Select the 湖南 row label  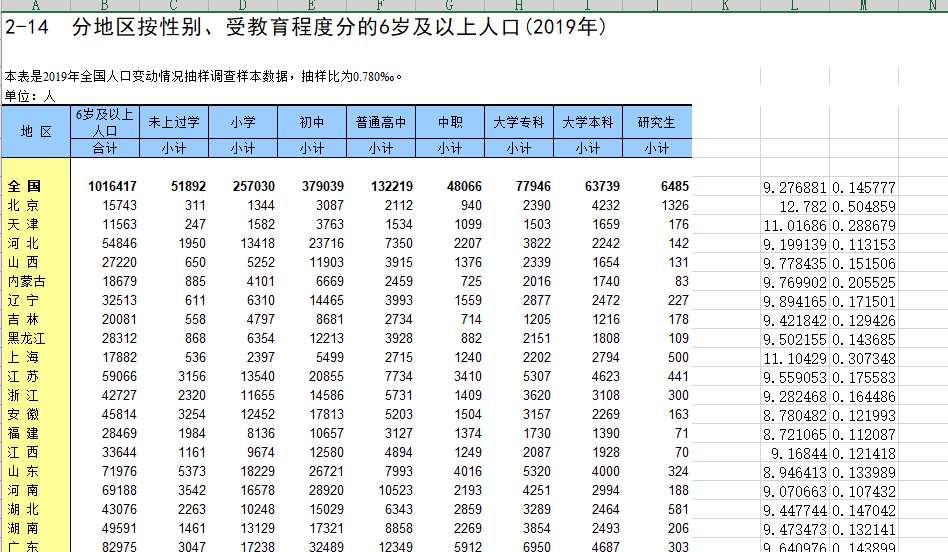[x=23, y=528]
